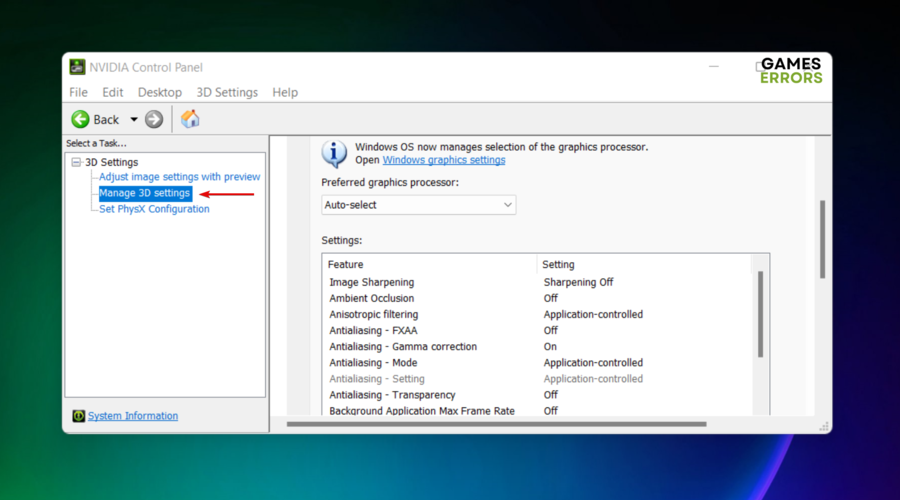
Task: Select Adjust image settings with preview
Action: pos(179,177)
